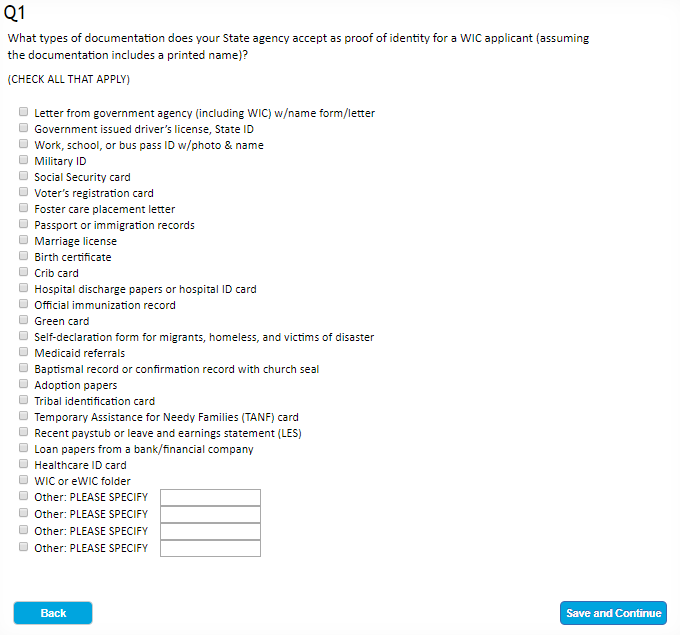Click the Save and Continue button
The image size is (680, 635).
613,613
